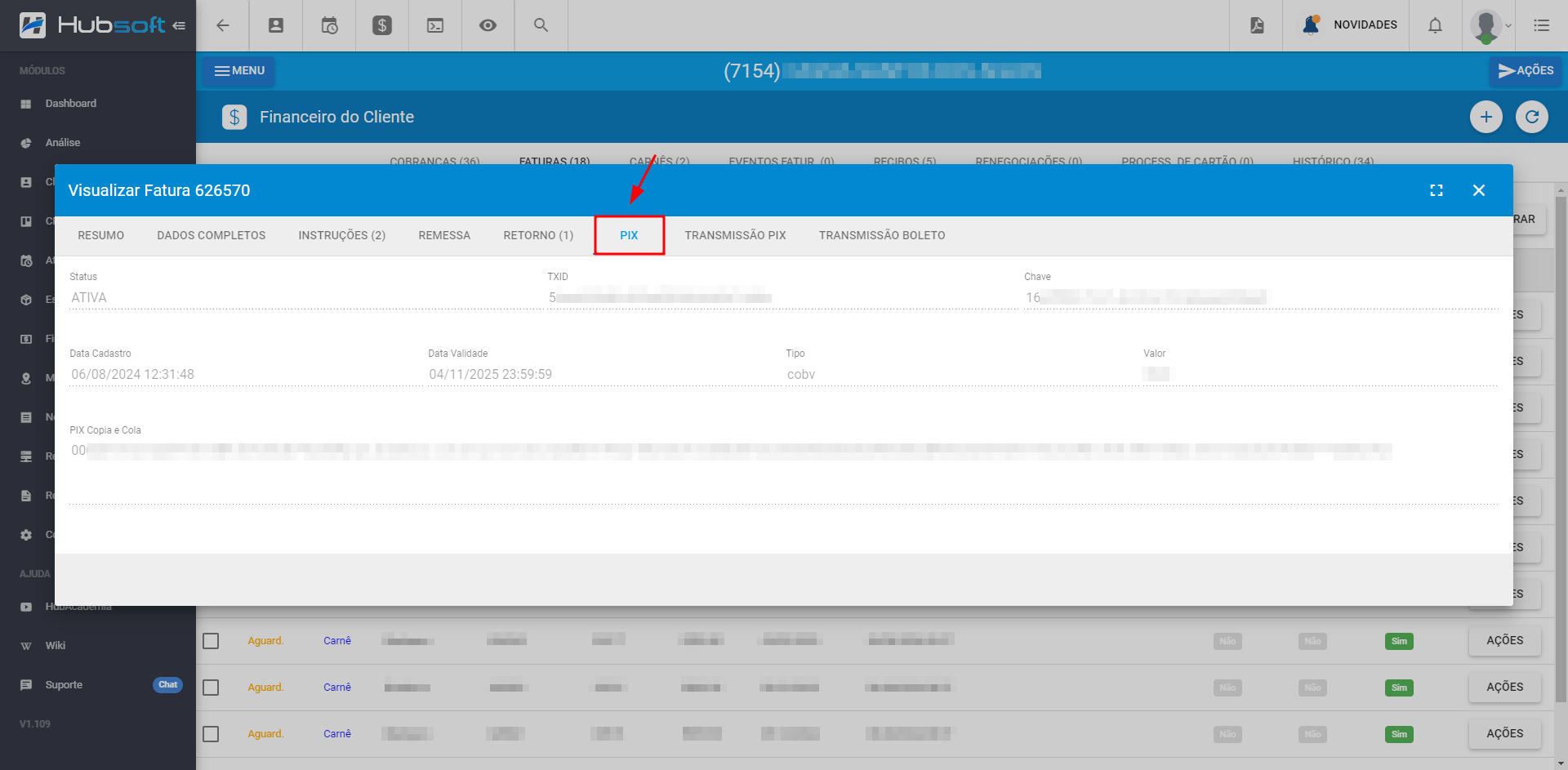The image size is (1568, 770).
Task: Toggle fullscreen for Visualizar Fatura dialog
Action: click(x=1437, y=190)
